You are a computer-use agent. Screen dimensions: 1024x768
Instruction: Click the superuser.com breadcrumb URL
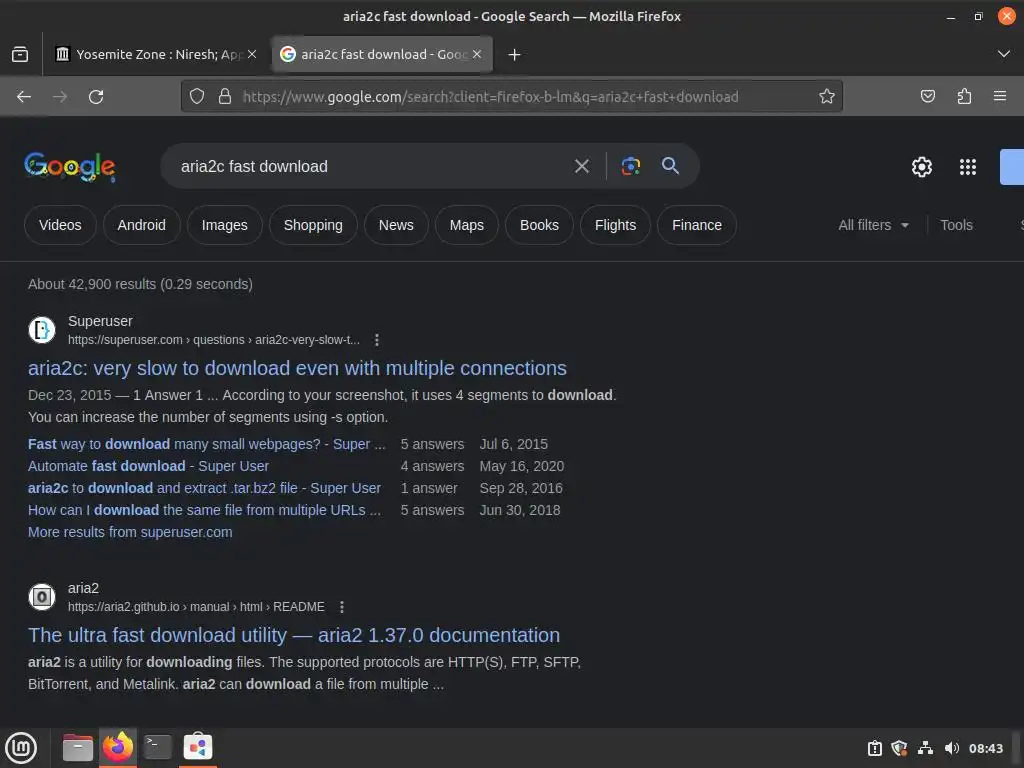point(214,340)
